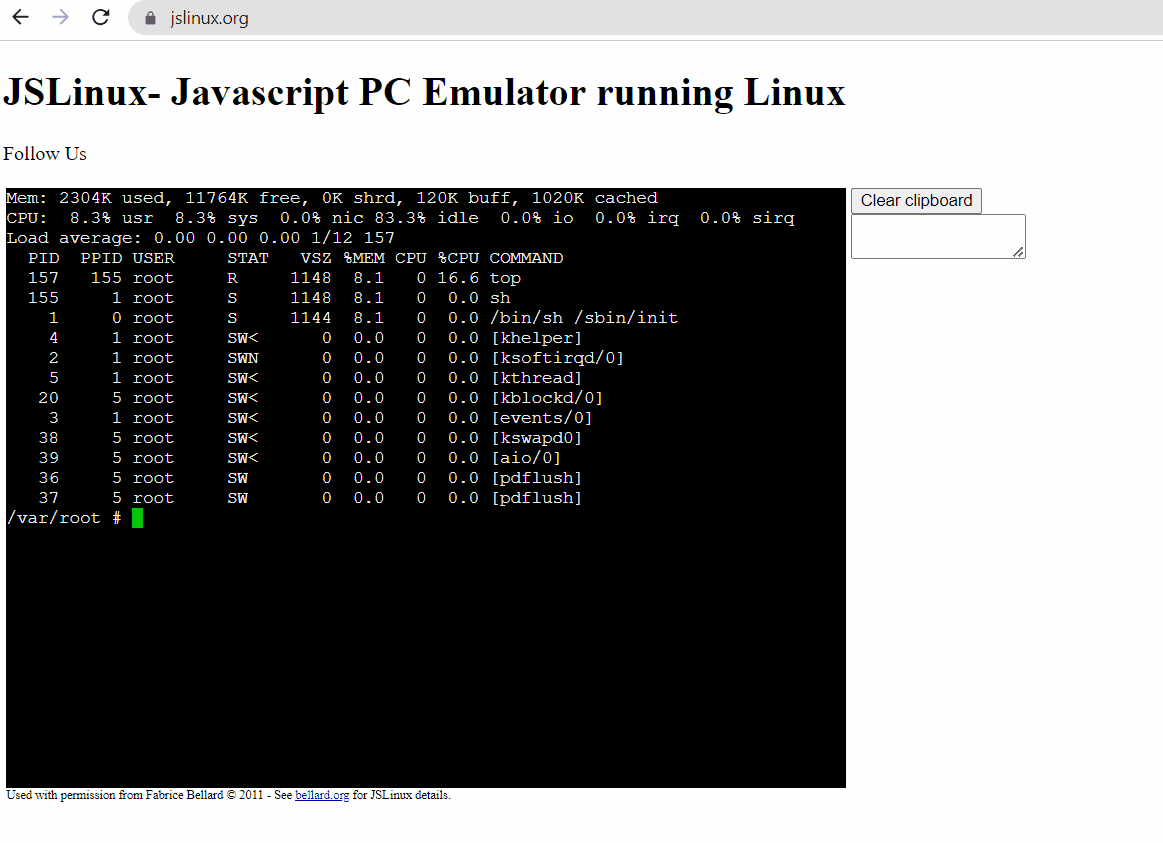Click the resize handle of the clipboard textarea
The image size is (1163, 843).
[x=1020, y=253]
